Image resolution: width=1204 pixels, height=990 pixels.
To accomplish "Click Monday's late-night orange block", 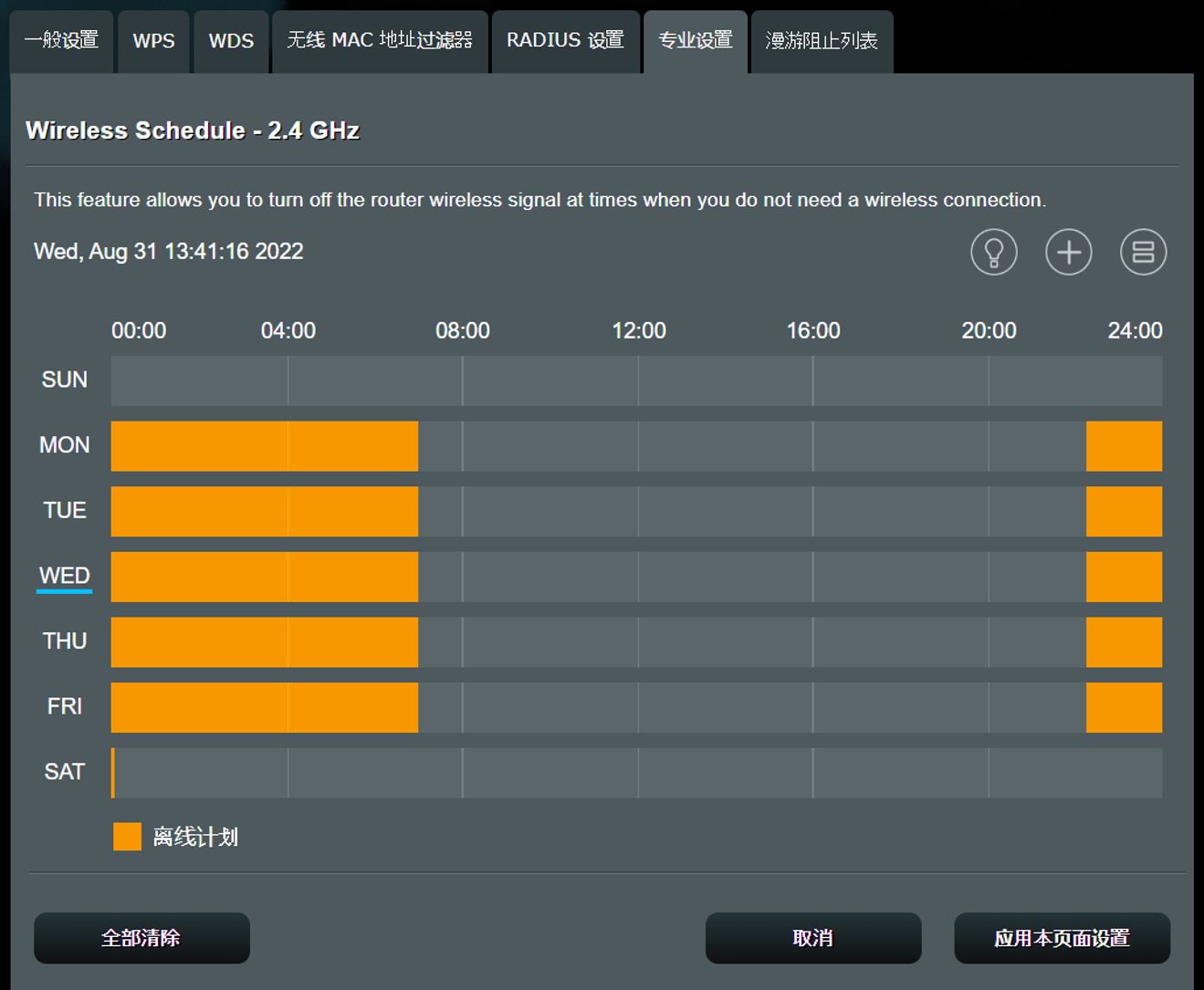I will 1124,446.
